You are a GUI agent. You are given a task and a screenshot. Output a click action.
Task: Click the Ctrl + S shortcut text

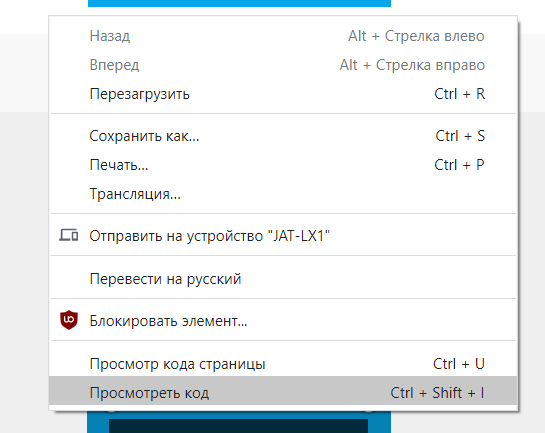pos(460,136)
